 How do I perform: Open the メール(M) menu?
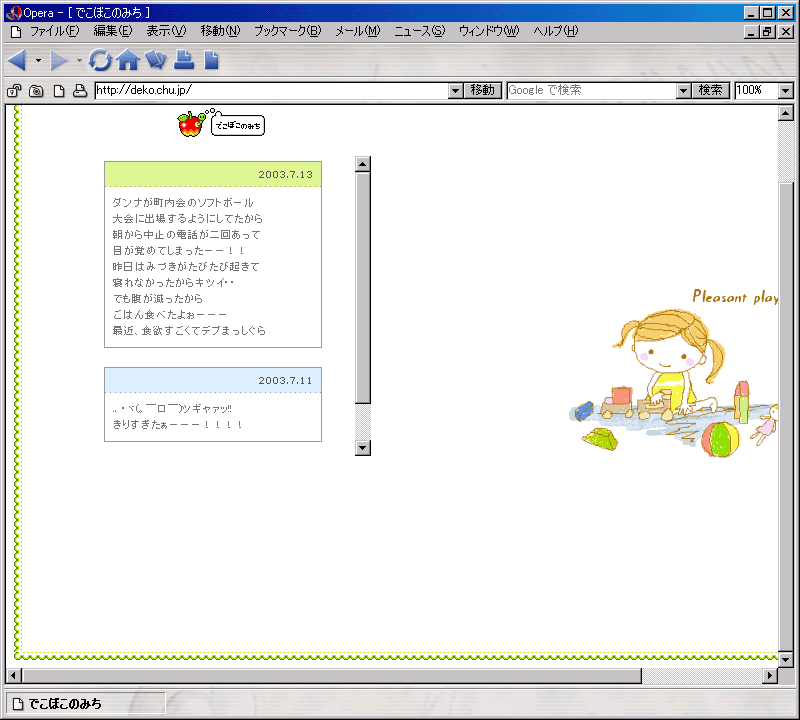pos(358,31)
